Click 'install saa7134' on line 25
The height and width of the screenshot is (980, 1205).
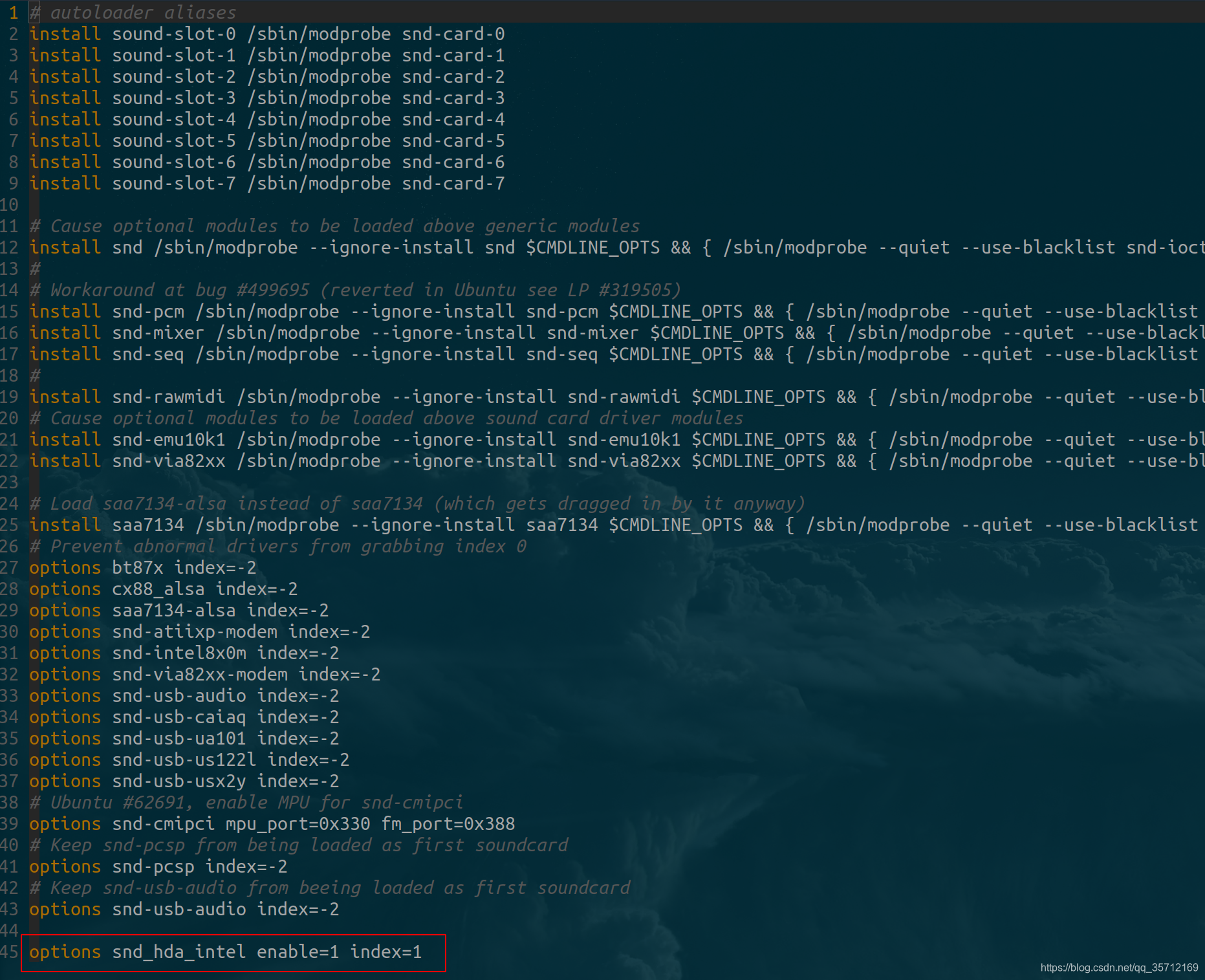107,525
